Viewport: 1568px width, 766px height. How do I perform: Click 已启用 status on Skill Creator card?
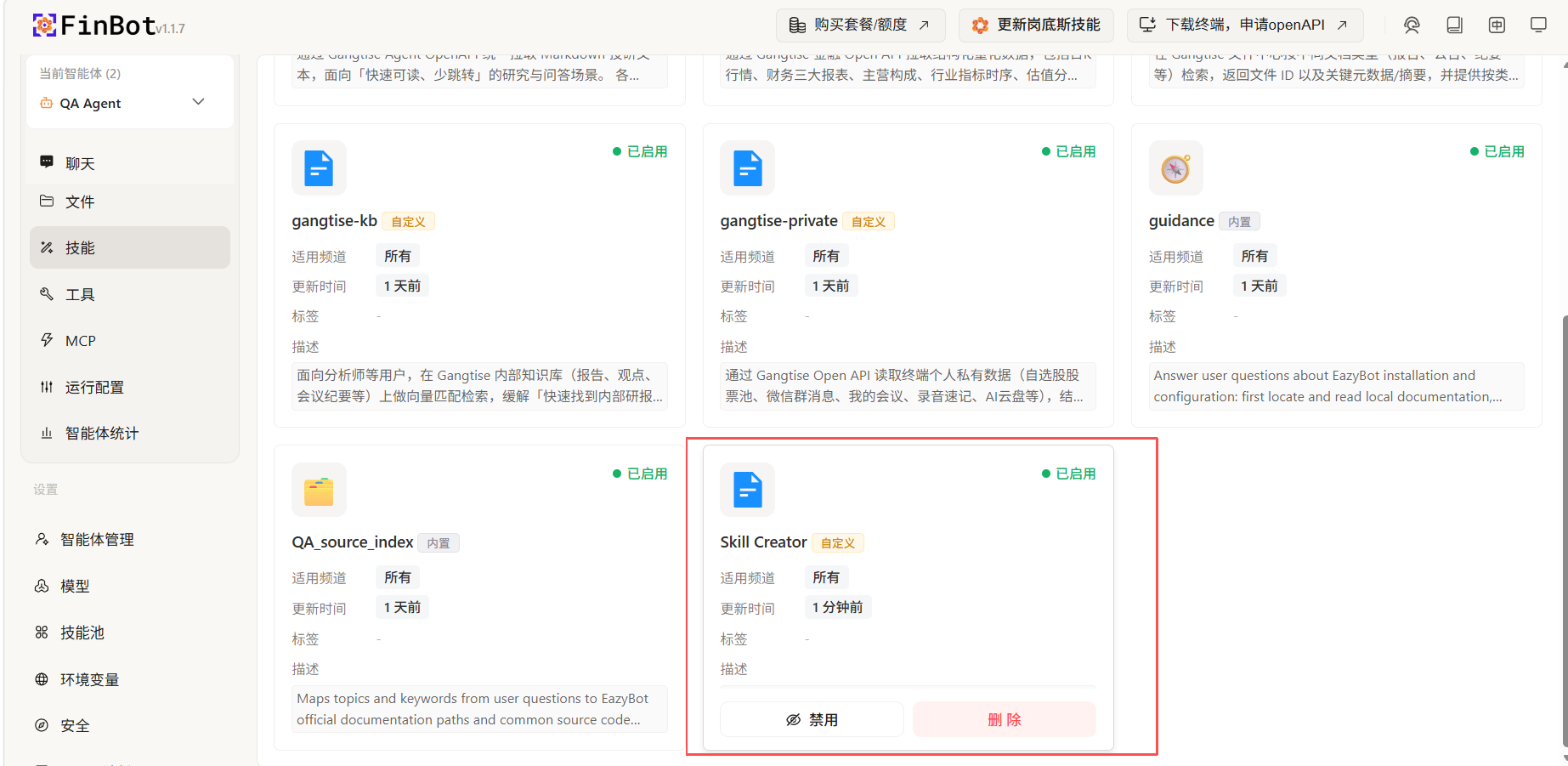click(1068, 474)
